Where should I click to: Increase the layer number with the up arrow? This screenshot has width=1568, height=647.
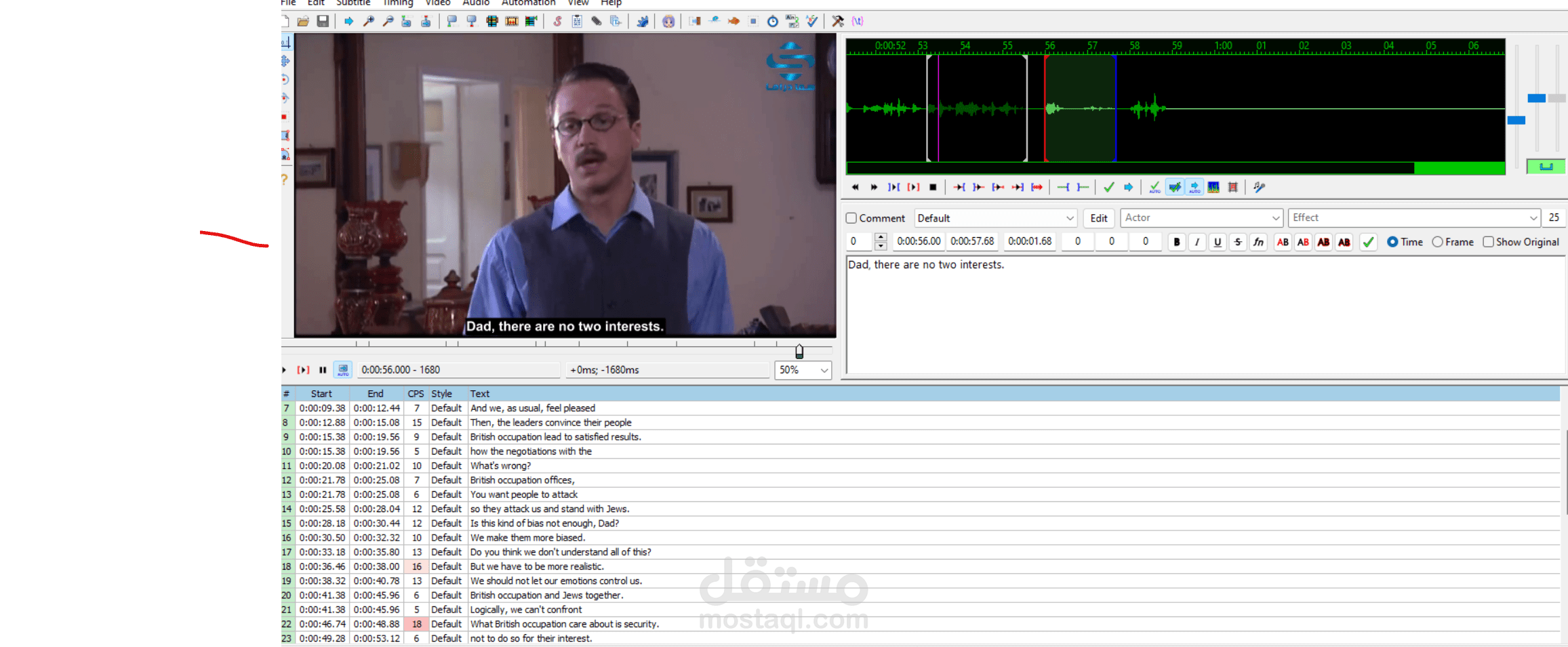pyautogui.click(x=881, y=237)
